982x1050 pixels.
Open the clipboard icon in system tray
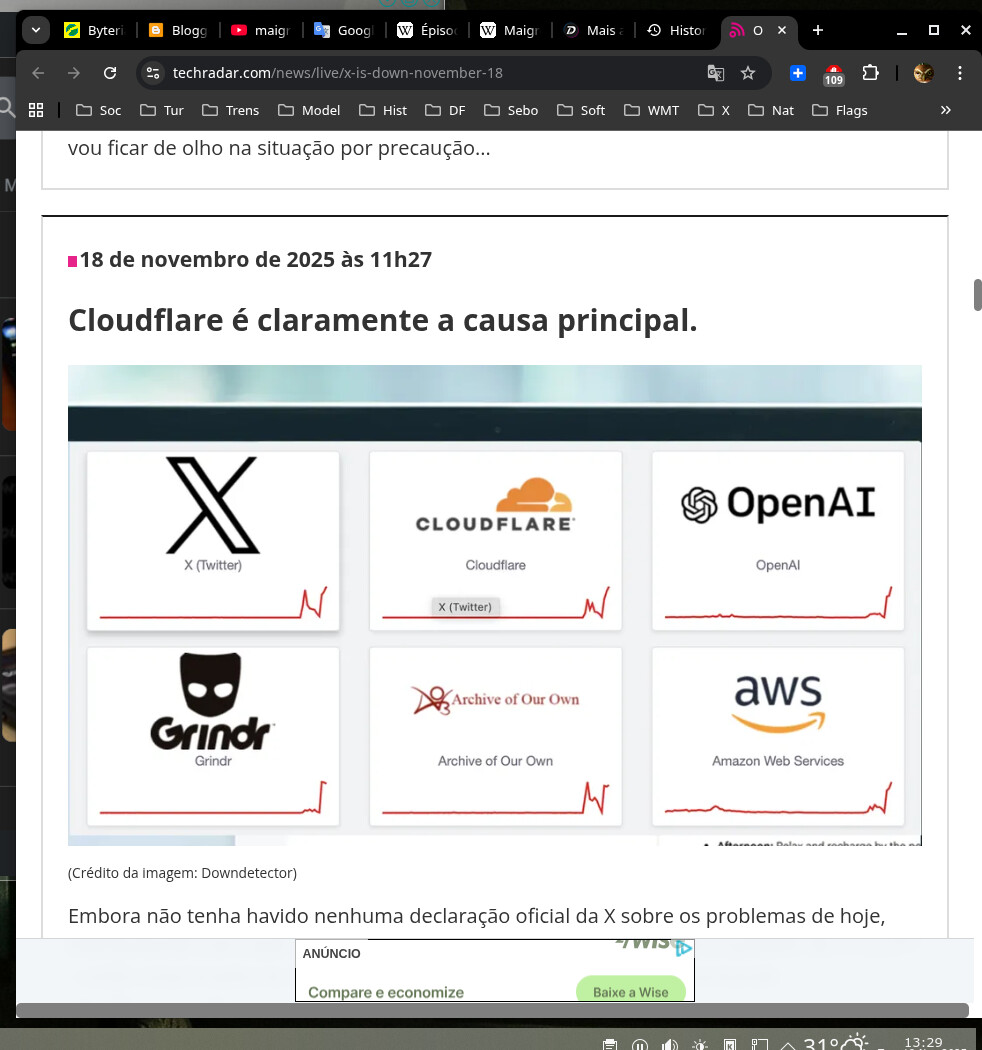[x=610, y=1045]
